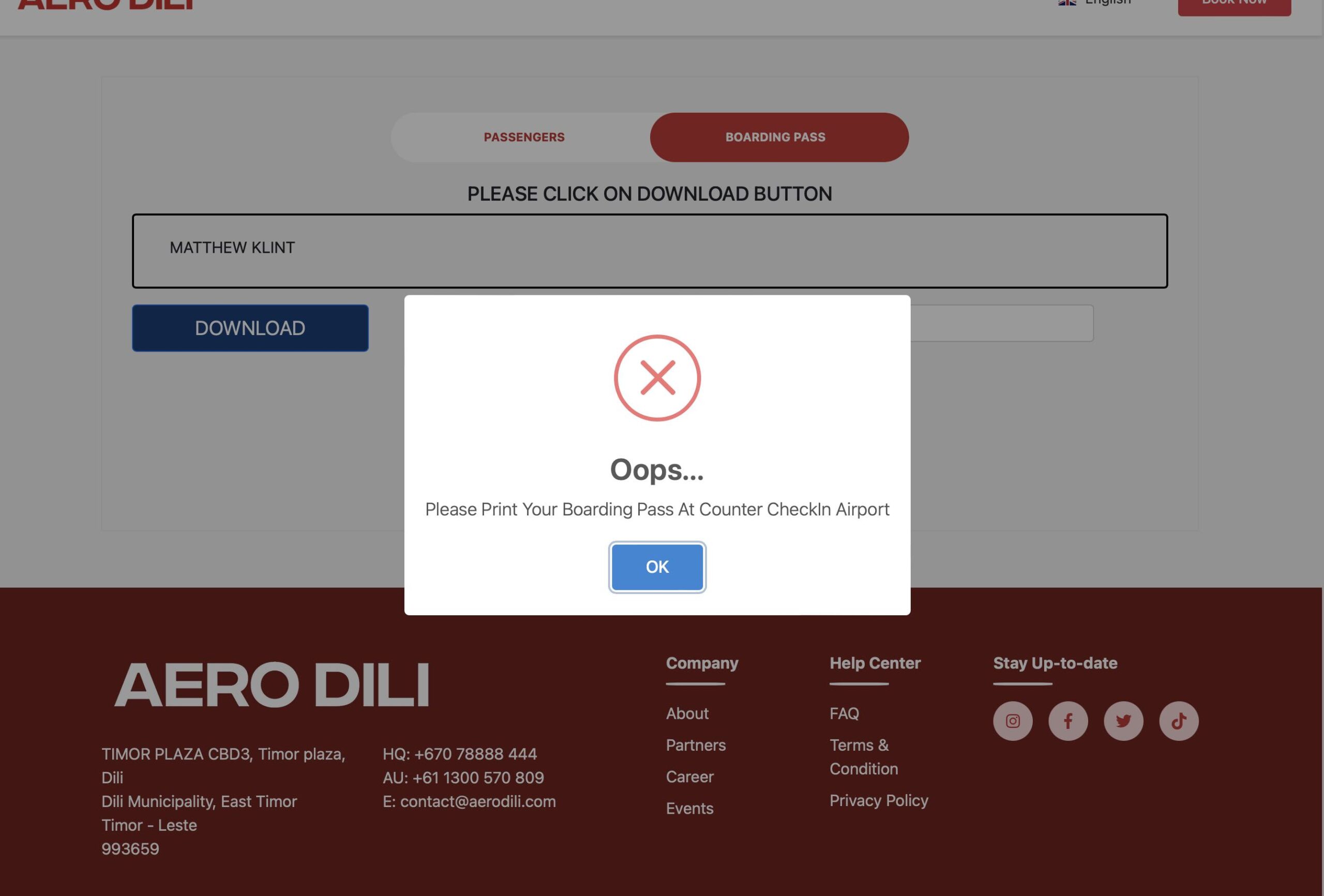Open the English language dropdown

[x=1094, y=3]
